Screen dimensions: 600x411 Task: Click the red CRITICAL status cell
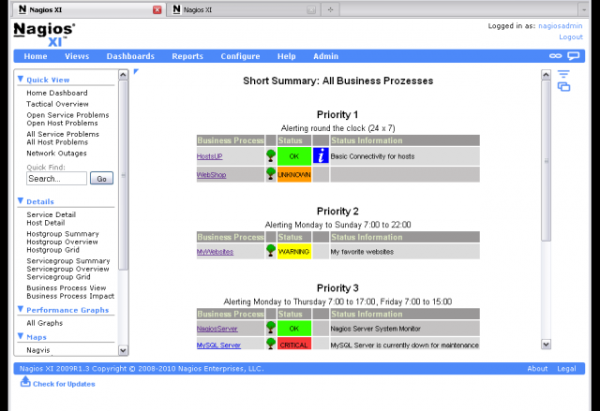(294, 345)
